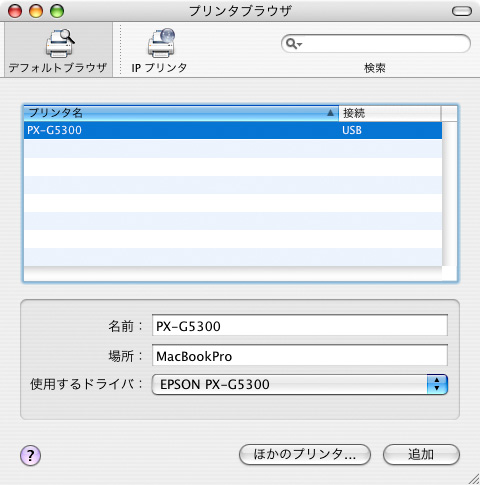Select the デフォルトブラウザ printer icon

[x=59, y=43]
